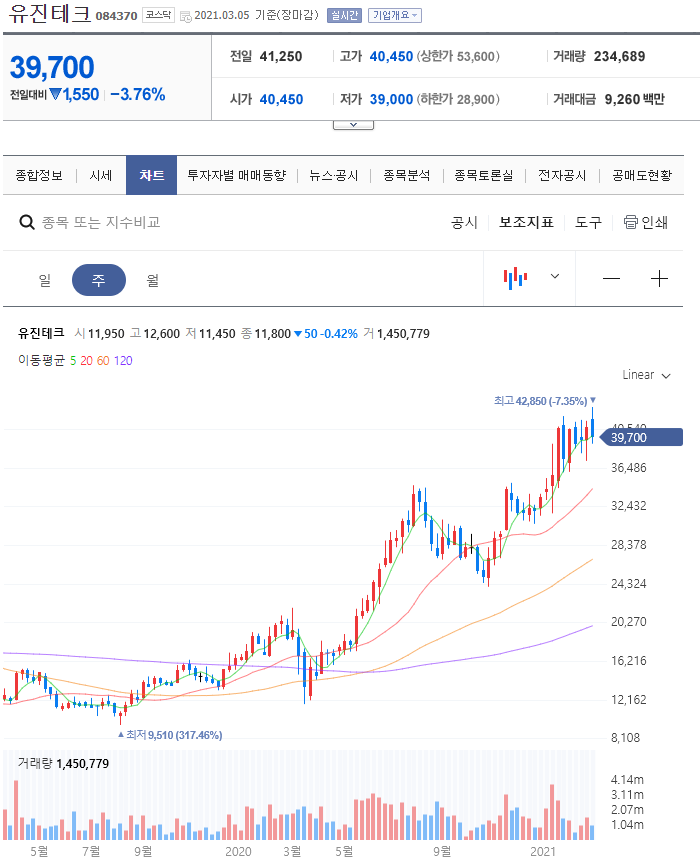Open the chart type dropdown chevron
The width and height of the screenshot is (700, 859).
555,276
